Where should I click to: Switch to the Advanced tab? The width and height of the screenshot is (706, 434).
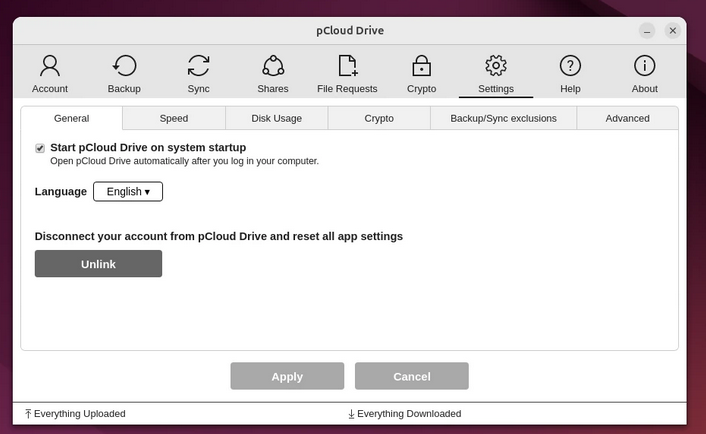click(627, 118)
